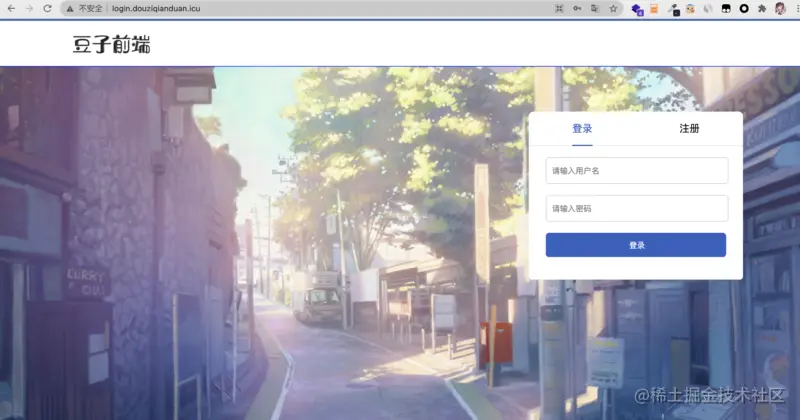Open the Chrome profile avatar
This screenshot has width=800, height=420.
point(780,8)
